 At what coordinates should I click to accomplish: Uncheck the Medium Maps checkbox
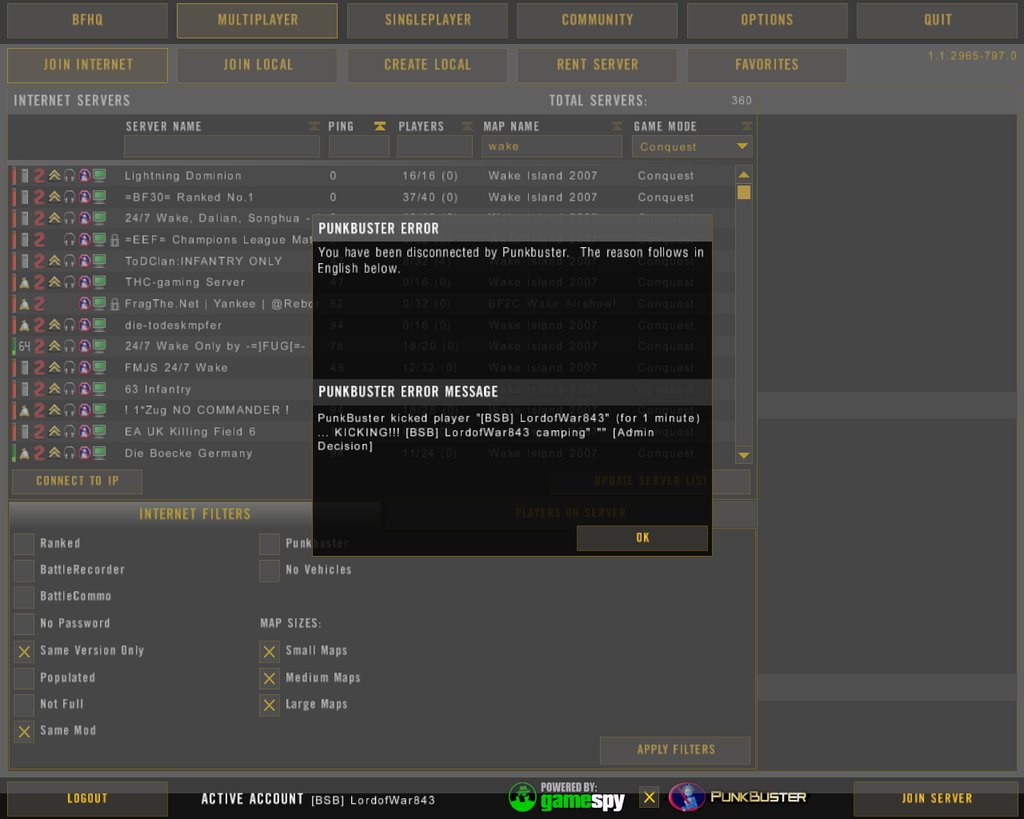tap(269, 678)
